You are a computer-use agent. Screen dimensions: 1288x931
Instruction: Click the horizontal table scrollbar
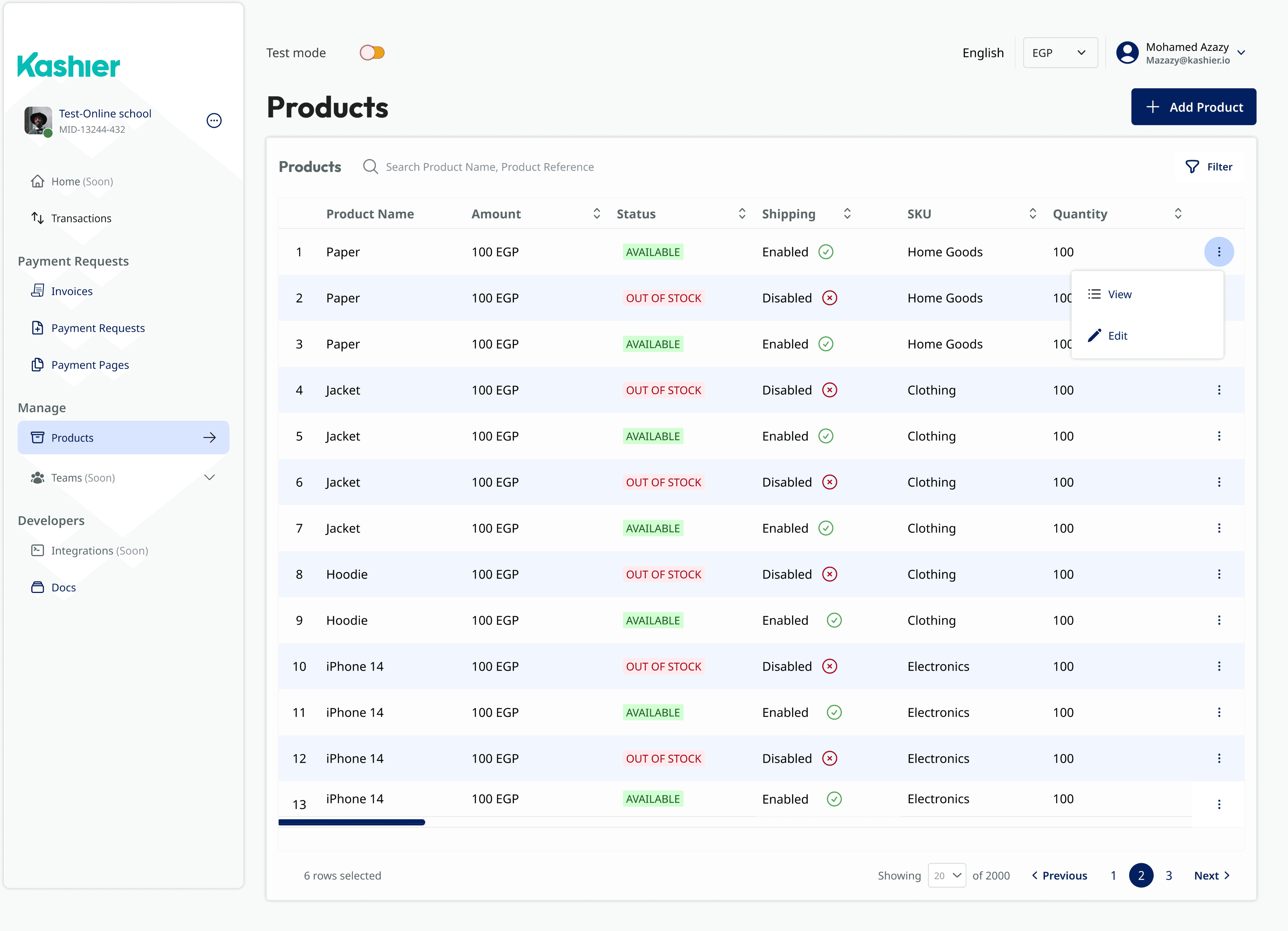pos(352,822)
